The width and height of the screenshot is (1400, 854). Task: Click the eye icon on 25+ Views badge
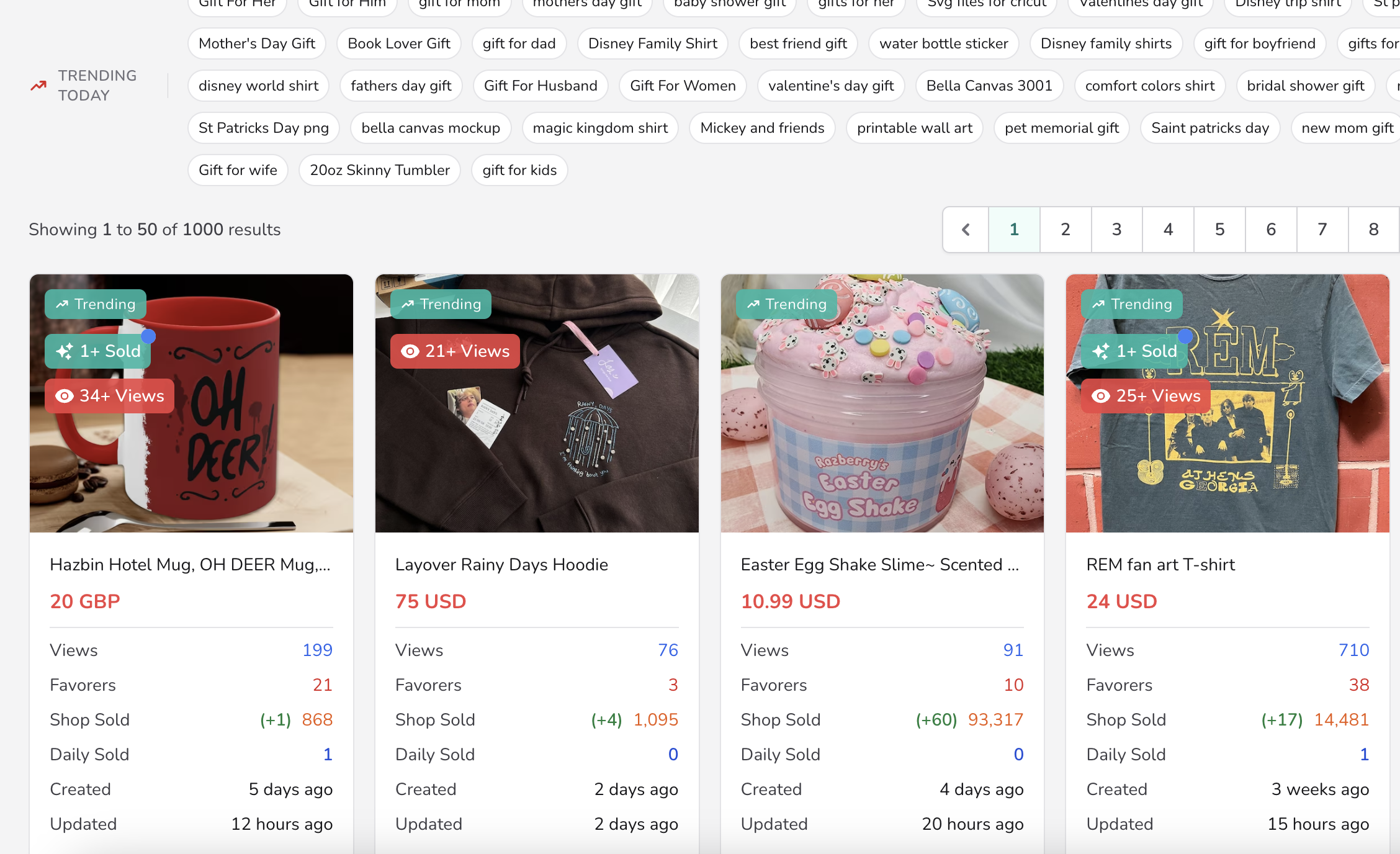pos(1101,396)
